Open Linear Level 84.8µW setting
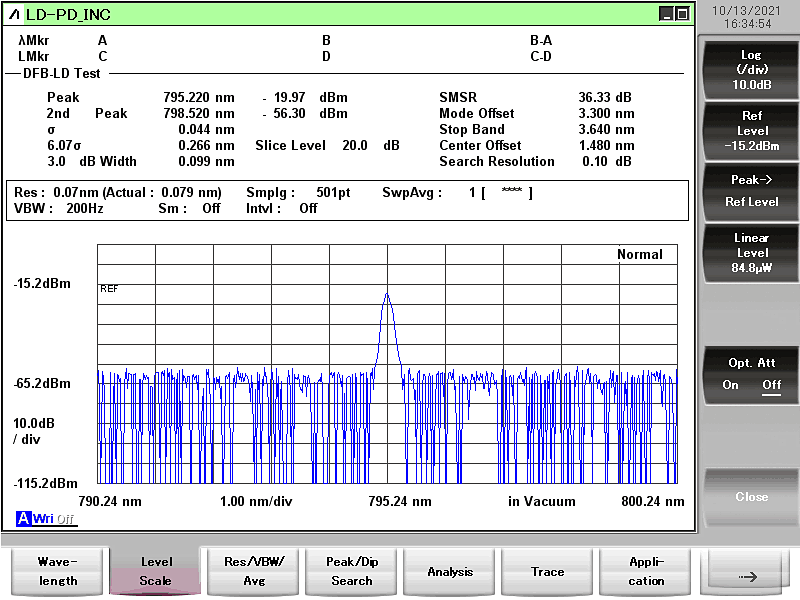800x600 pixels. pos(751,253)
